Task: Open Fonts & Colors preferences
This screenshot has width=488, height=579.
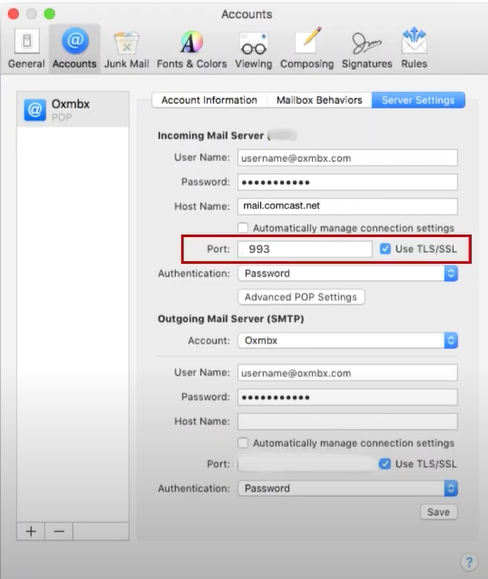Action: (192, 49)
